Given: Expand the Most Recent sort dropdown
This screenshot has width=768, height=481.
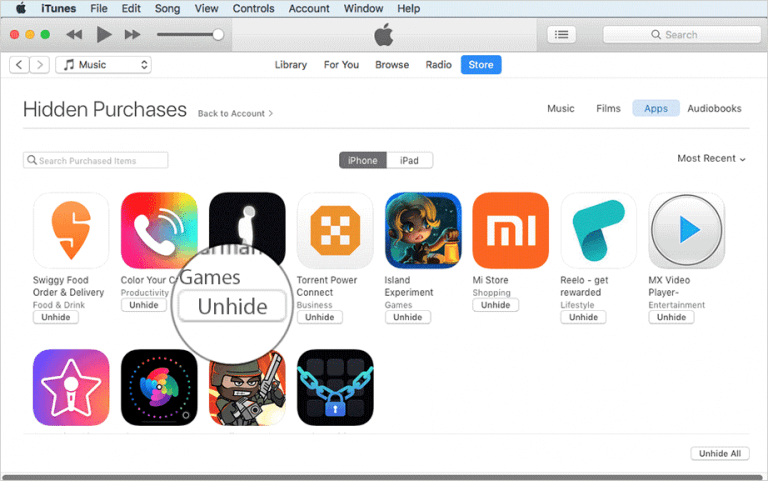Looking at the screenshot, I should coord(711,158).
